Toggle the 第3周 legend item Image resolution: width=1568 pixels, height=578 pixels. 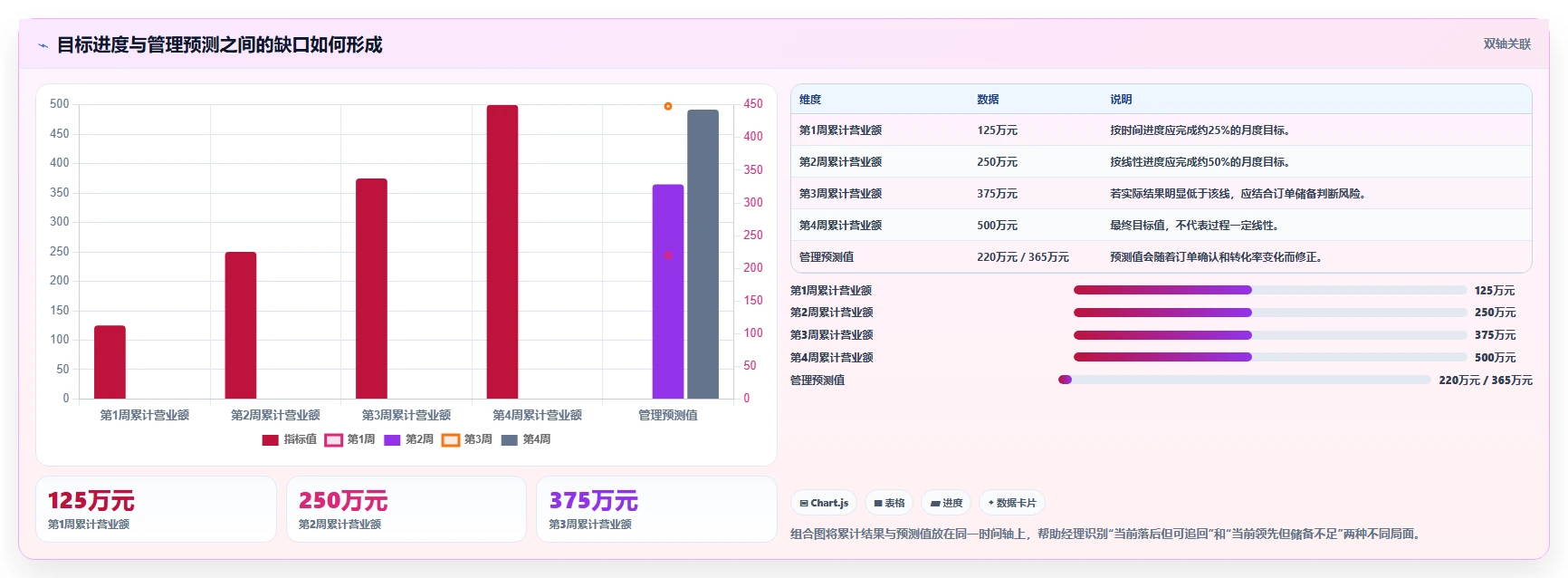(x=467, y=439)
